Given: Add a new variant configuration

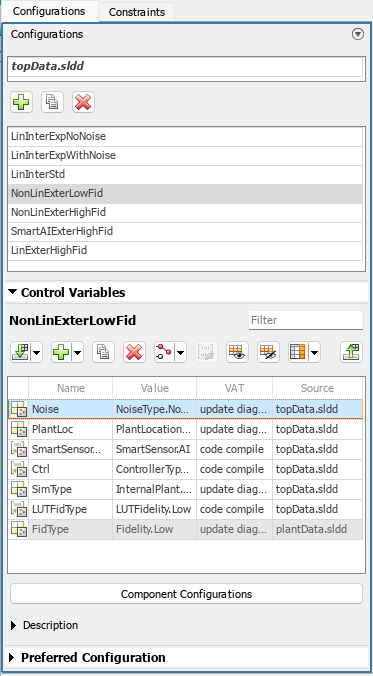Looking at the screenshot, I should [21, 102].
